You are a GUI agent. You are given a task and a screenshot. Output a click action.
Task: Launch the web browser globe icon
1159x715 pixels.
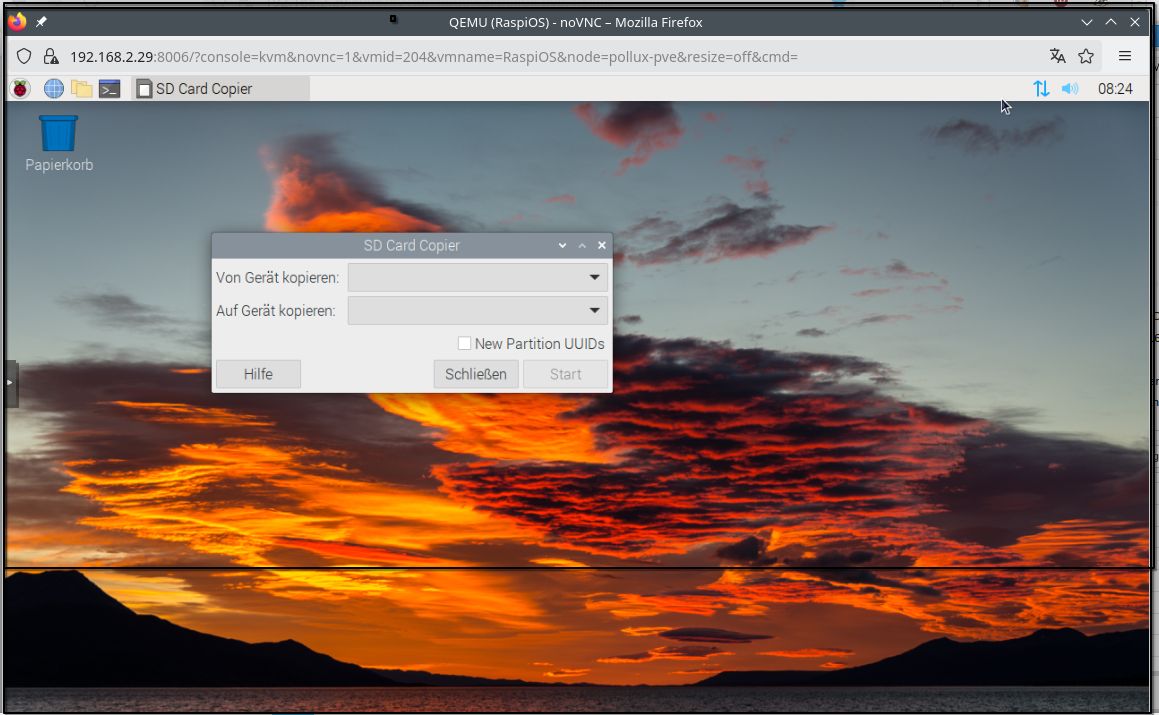pos(54,89)
